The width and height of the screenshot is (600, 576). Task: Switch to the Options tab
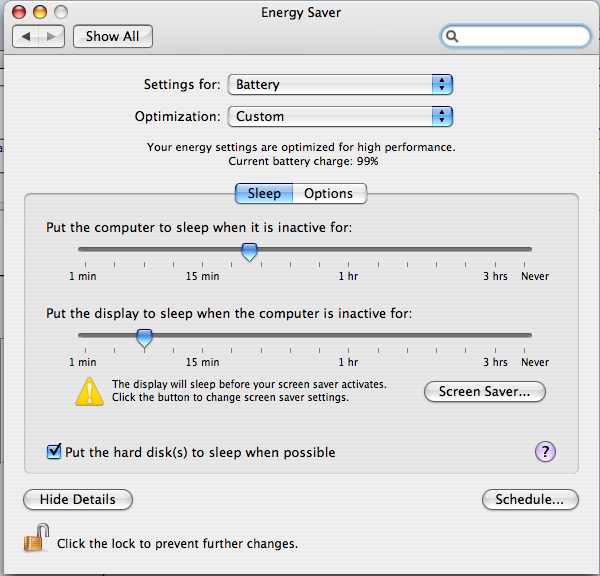(329, 193)
